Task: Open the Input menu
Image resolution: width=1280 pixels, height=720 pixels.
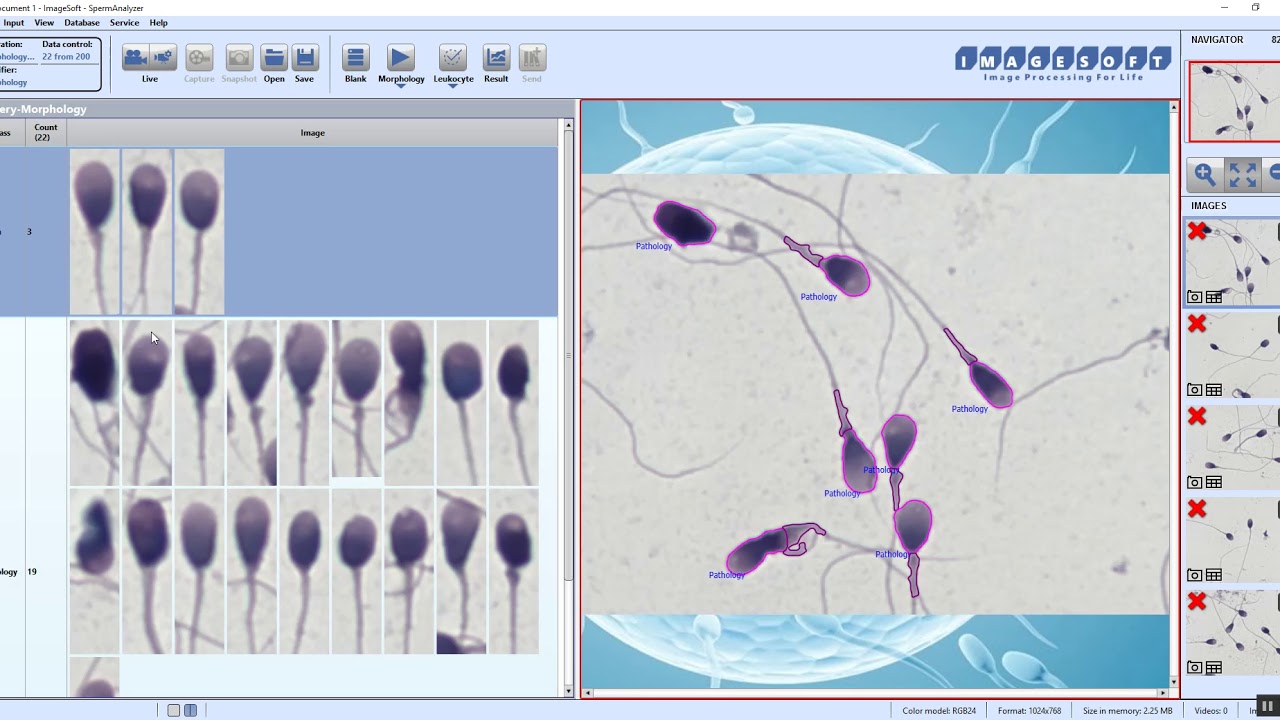Action: (13, 22)
